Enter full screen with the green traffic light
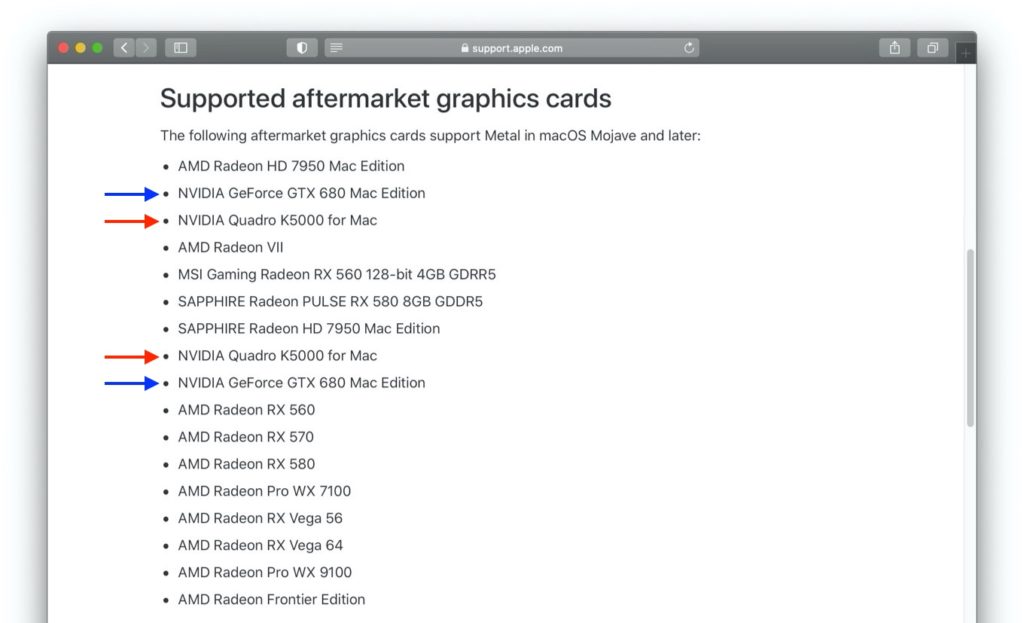 pyautogui.click(x=96, y=47)
